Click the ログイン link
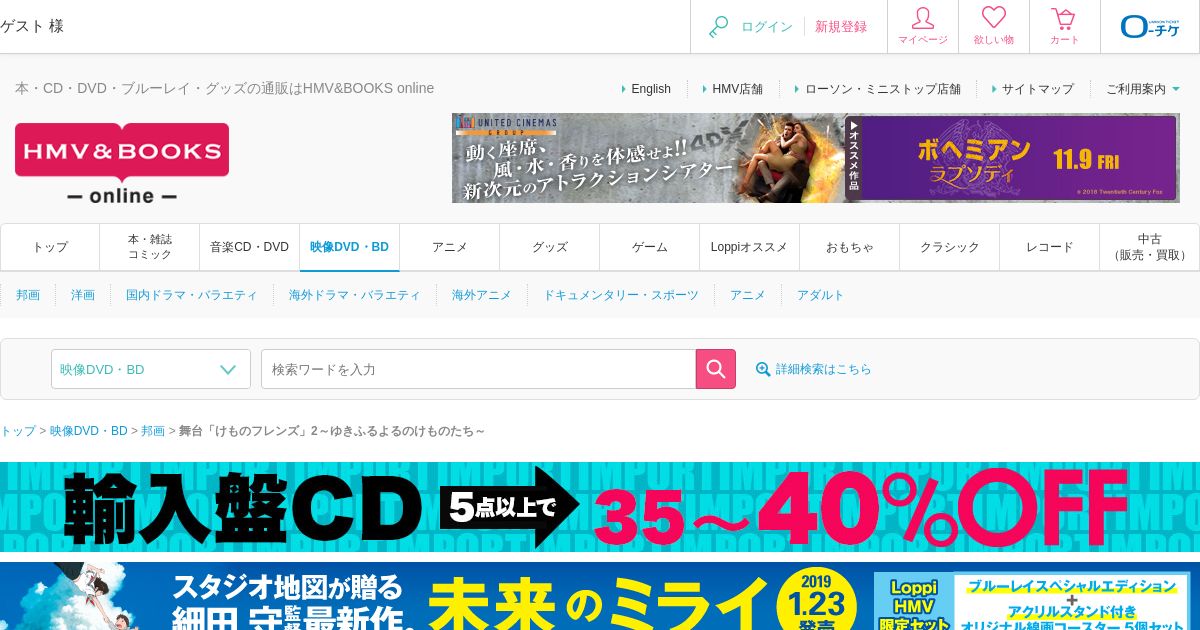This screenshot has height=630, width=1200. click(x=767, y=27)
